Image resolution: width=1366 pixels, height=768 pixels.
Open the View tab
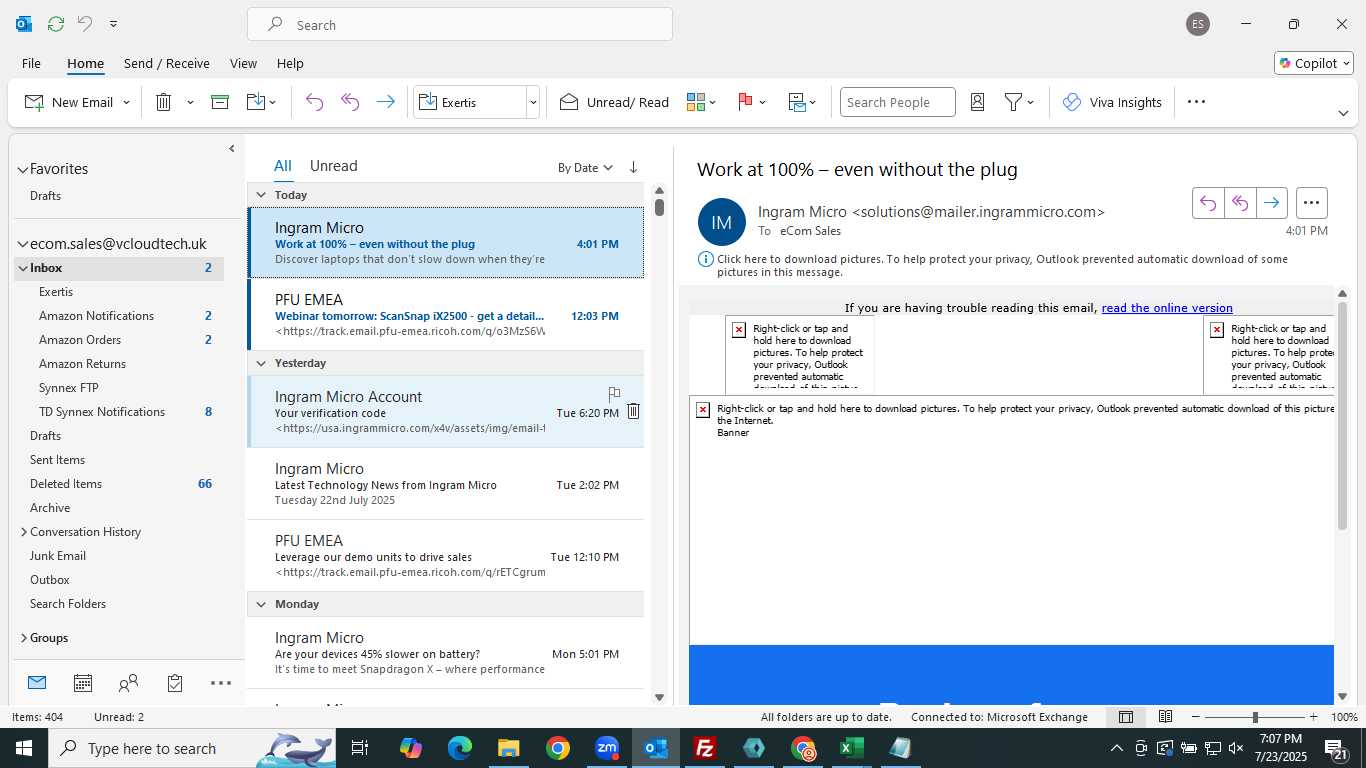(x=243, y=63)
